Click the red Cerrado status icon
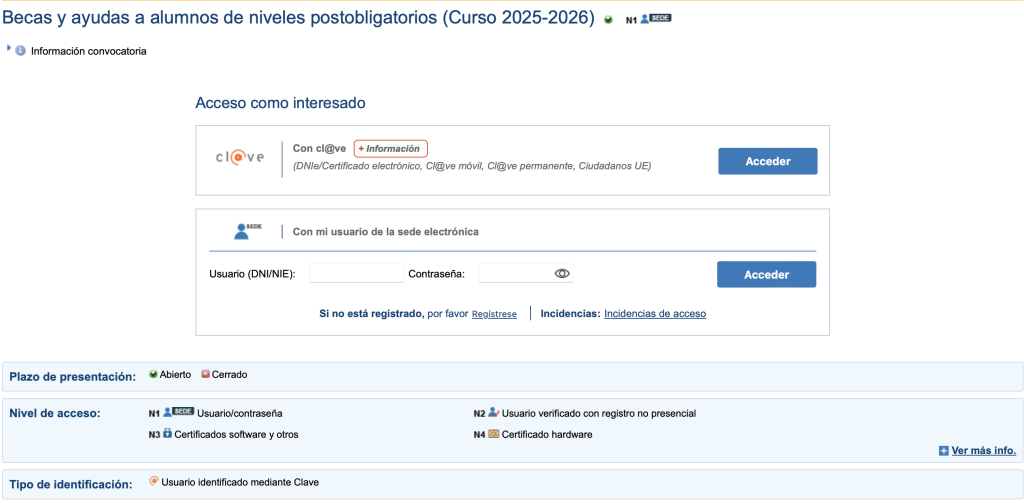1024x503 pixels. [x=206, y=374]
